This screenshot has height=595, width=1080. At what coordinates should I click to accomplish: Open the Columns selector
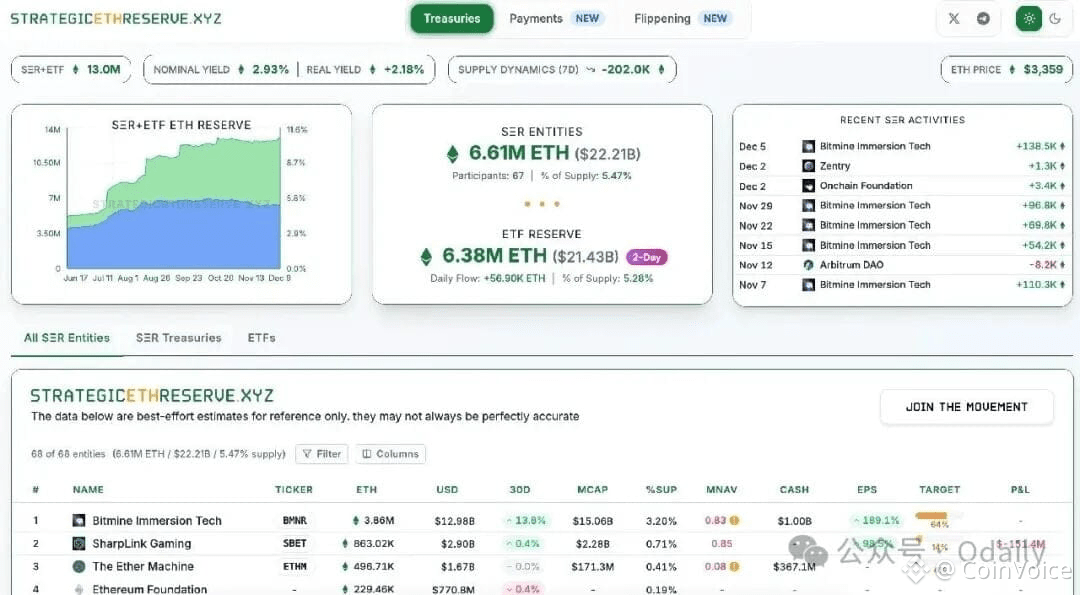pos(391,454)
